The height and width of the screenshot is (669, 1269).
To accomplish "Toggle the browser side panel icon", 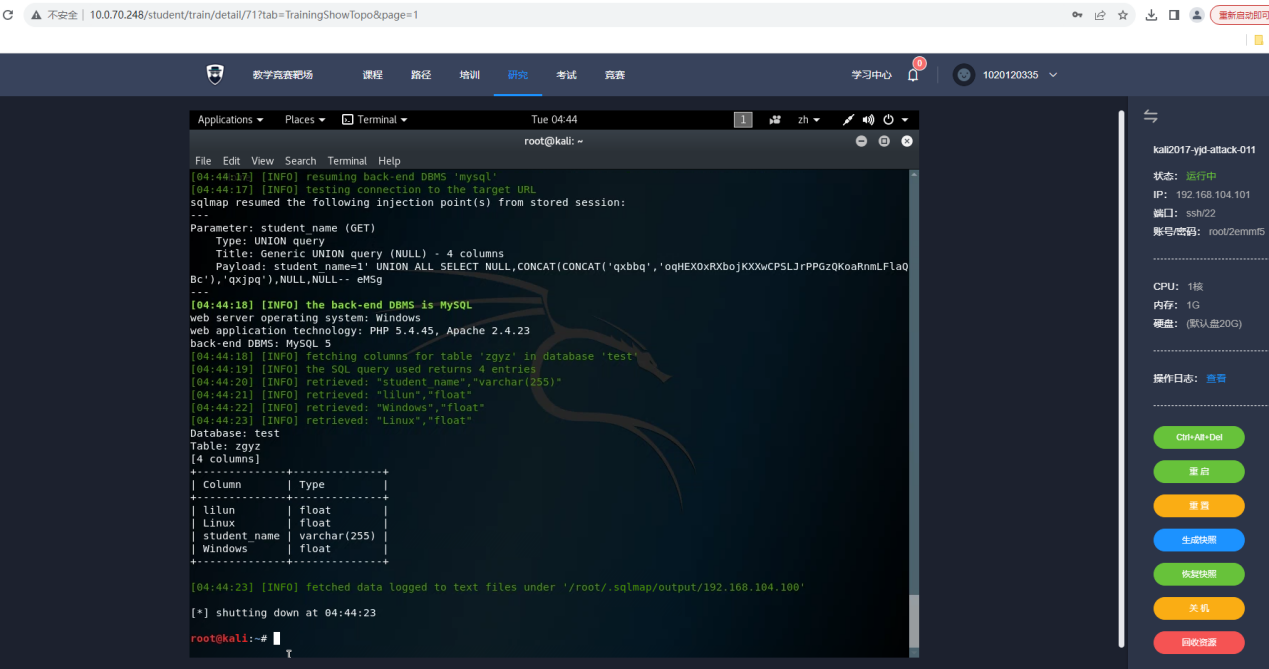I will click(x=1174, y=15).
